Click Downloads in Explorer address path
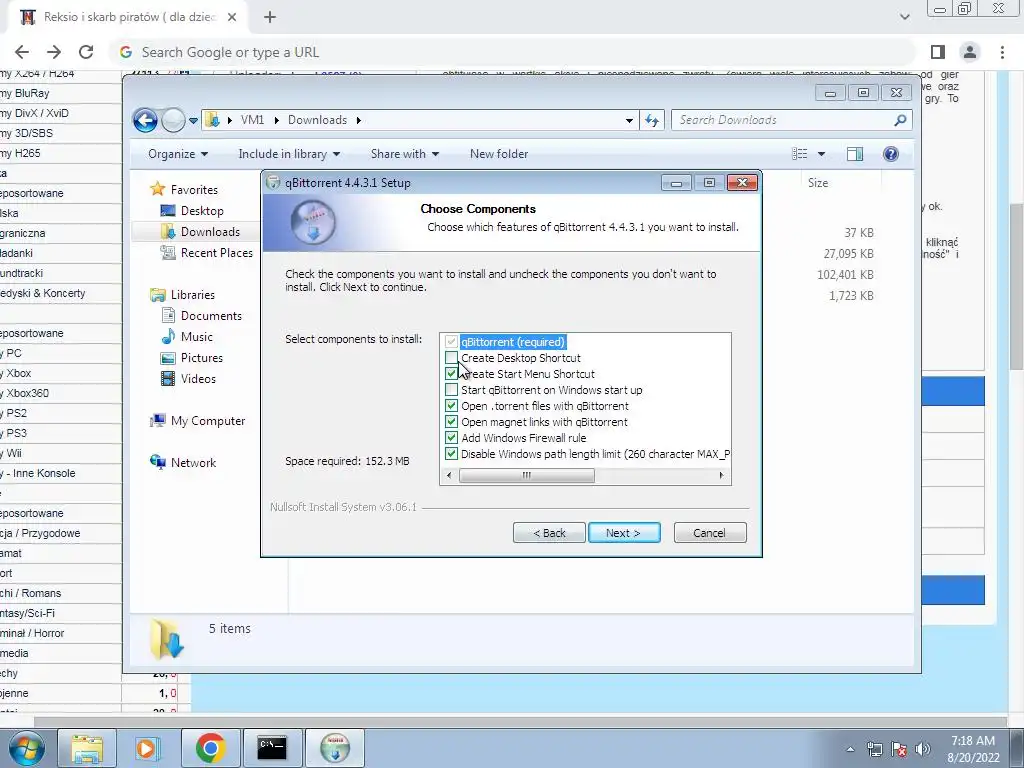The width and height of the screenshot is (1024, 768). pyautogui.click(x=317, y=120)
